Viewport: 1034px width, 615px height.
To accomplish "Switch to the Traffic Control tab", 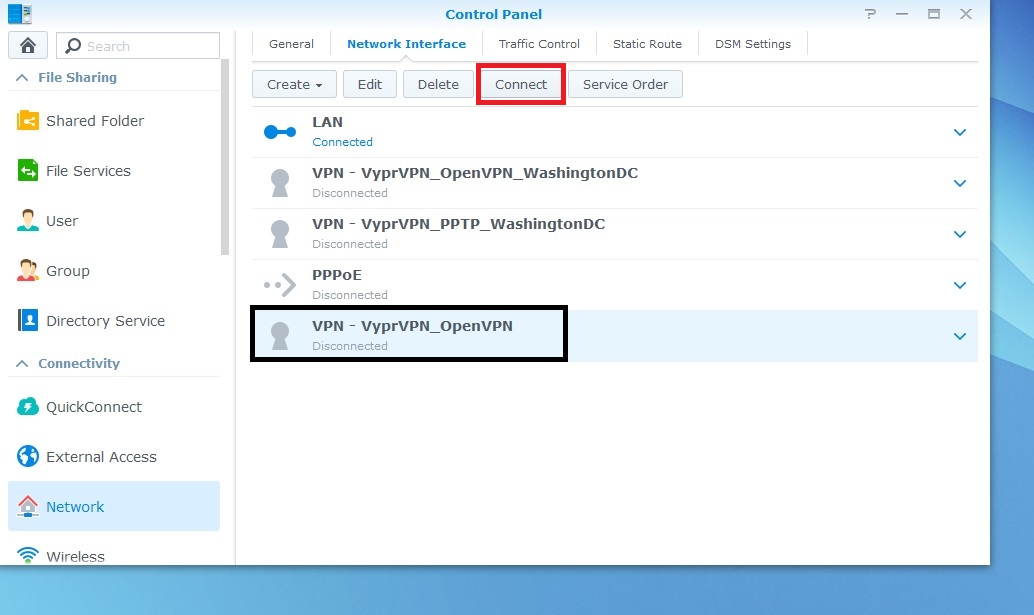I will (x=539, y=43).
